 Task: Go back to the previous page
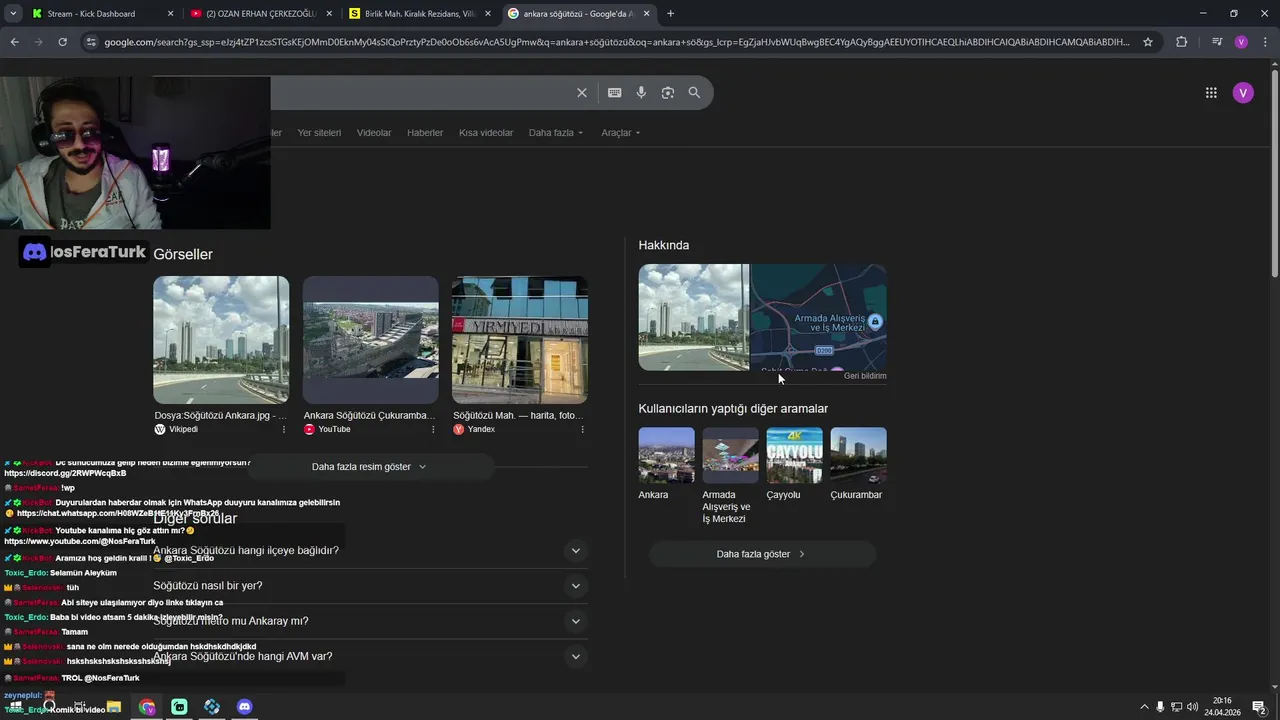[14, 42]
